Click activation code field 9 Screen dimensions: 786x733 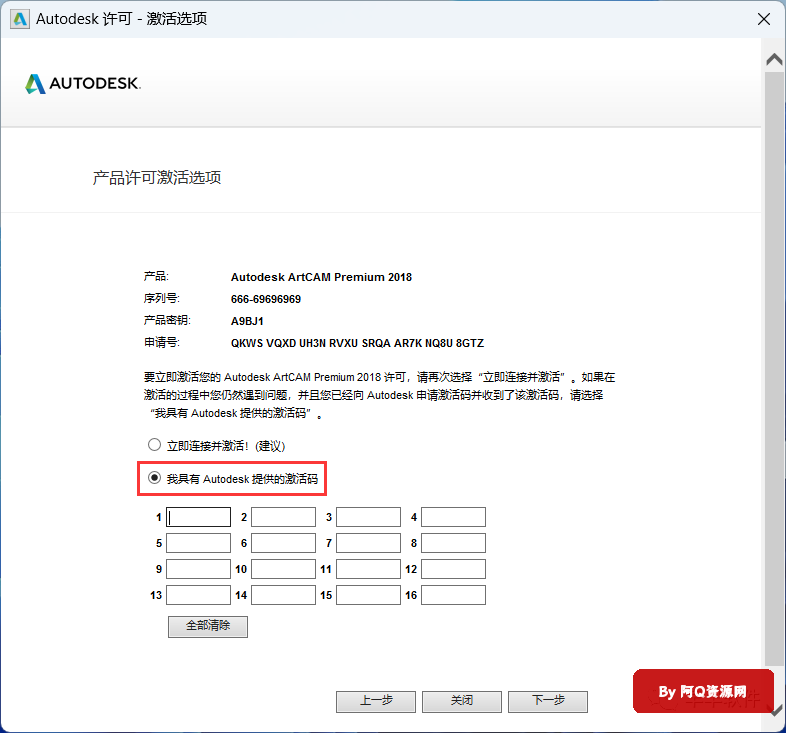pyautogui.click(x=199, y=569)
